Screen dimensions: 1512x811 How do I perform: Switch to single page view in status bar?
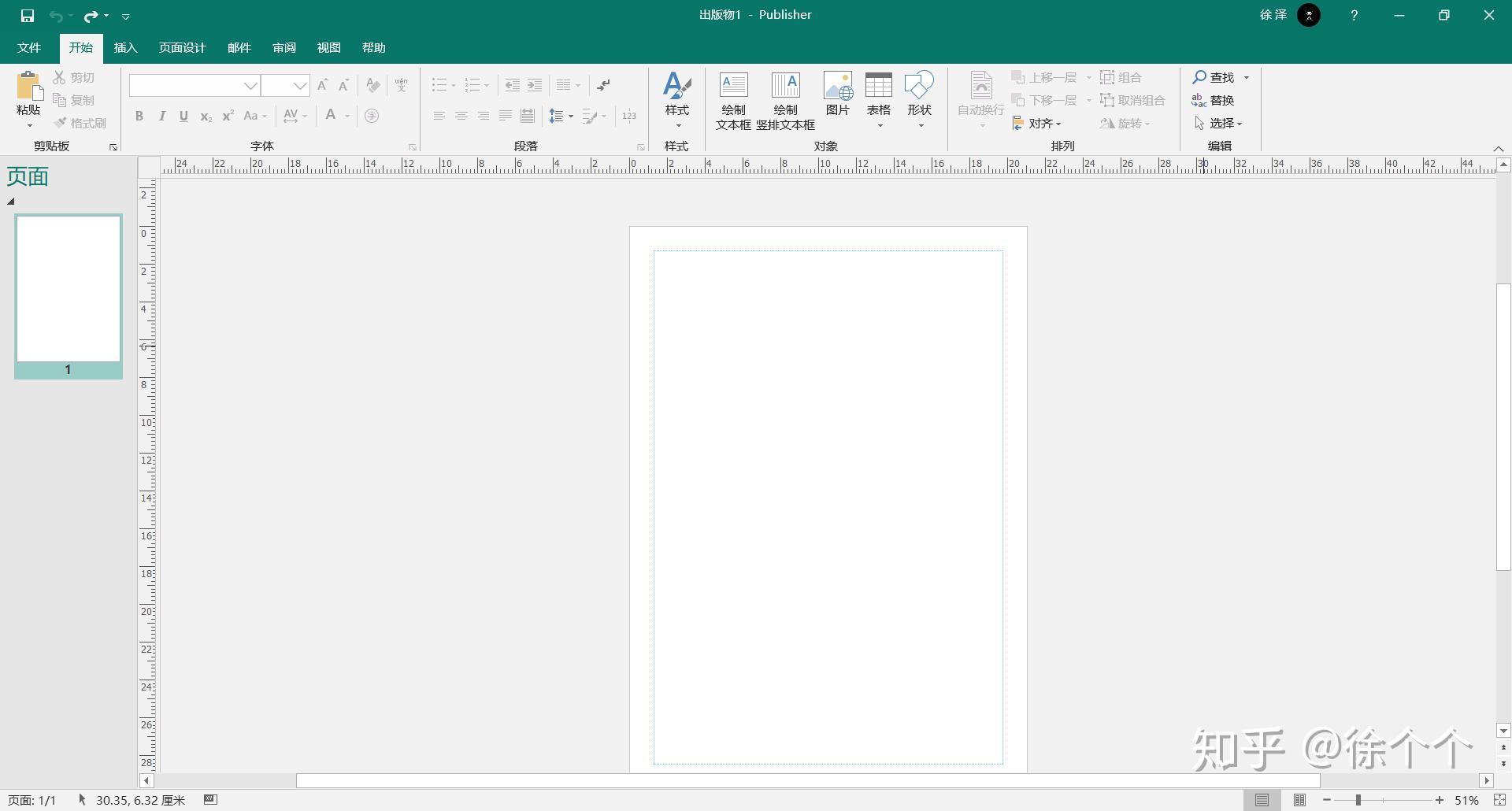tap(1262, 800)
